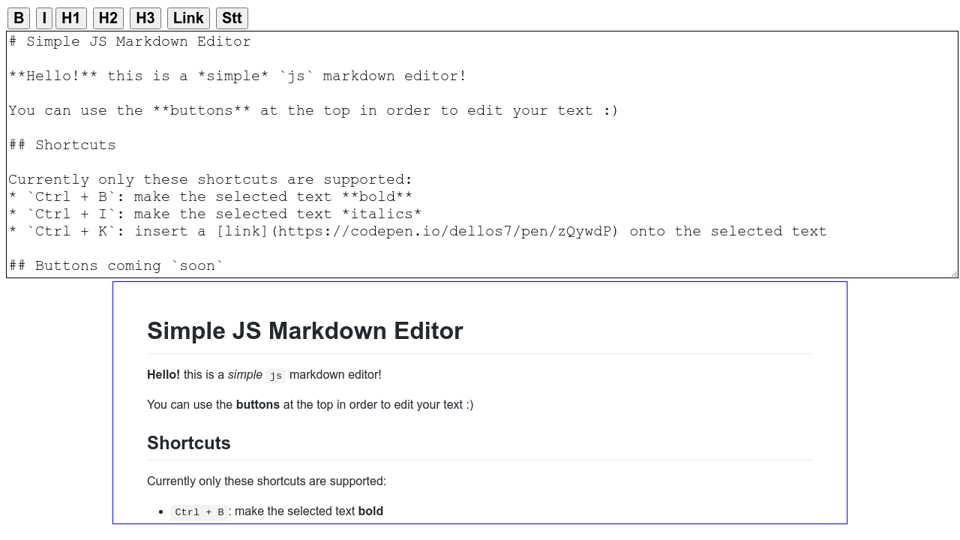Image resolution: width=960 pixels, height=540 pixels.
Task: Click the 'Shortcuts' heading in the preview
Action: pyautogui.click(x=189, y=443)
